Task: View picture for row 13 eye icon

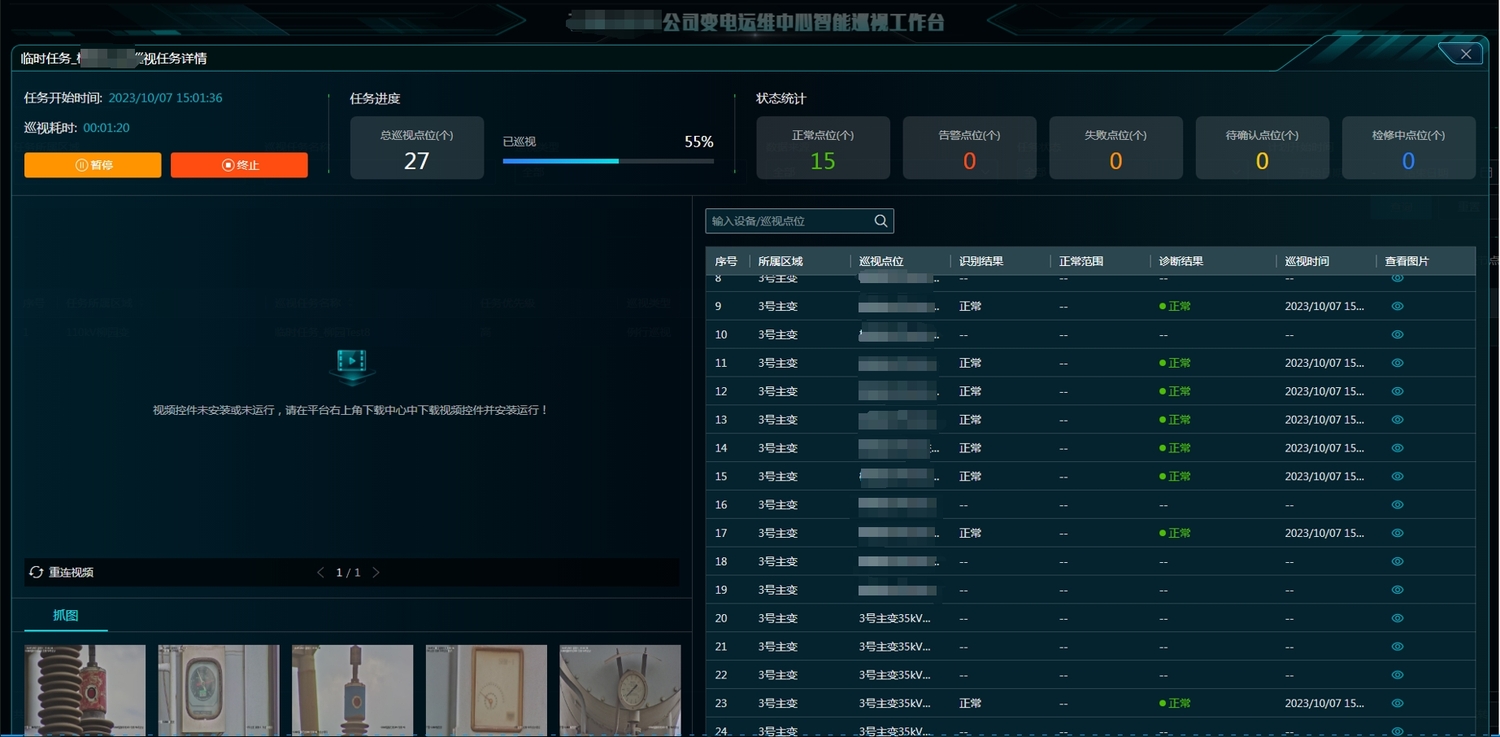Action: coord(1398,419)
